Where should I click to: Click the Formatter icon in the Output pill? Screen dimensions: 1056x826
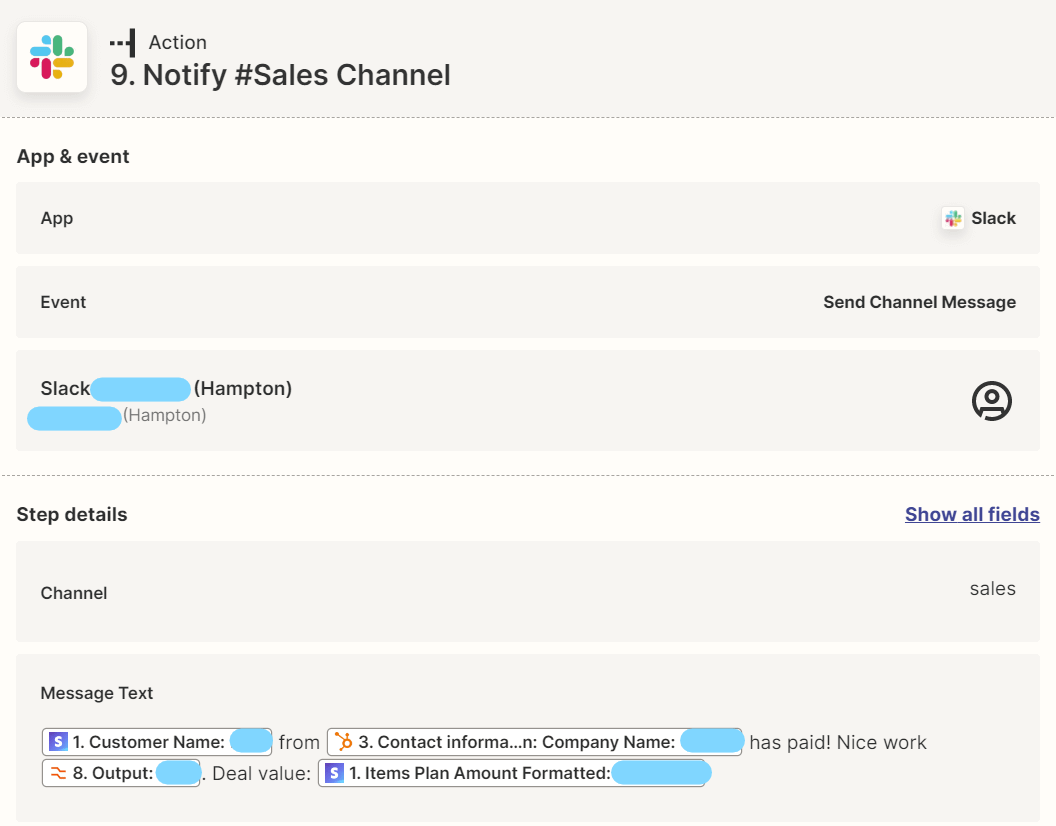tap(58, 773)
